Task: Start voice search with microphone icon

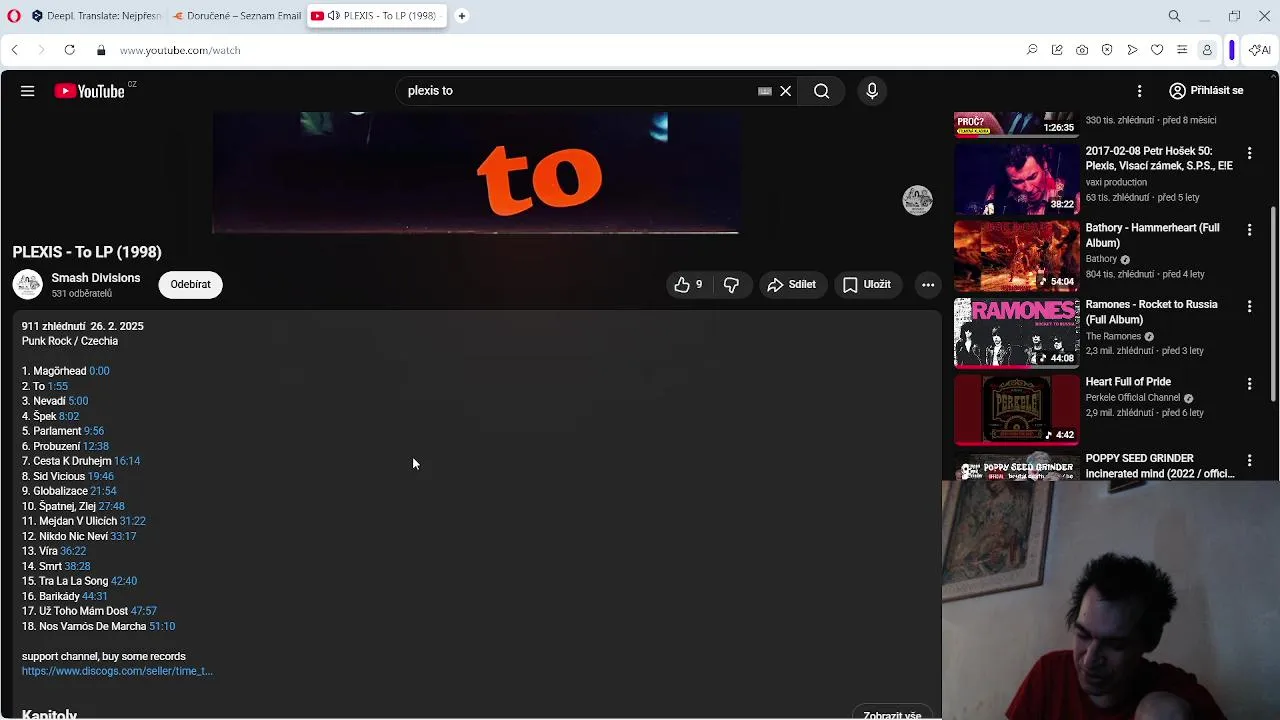Action: (x=872, y=91)
